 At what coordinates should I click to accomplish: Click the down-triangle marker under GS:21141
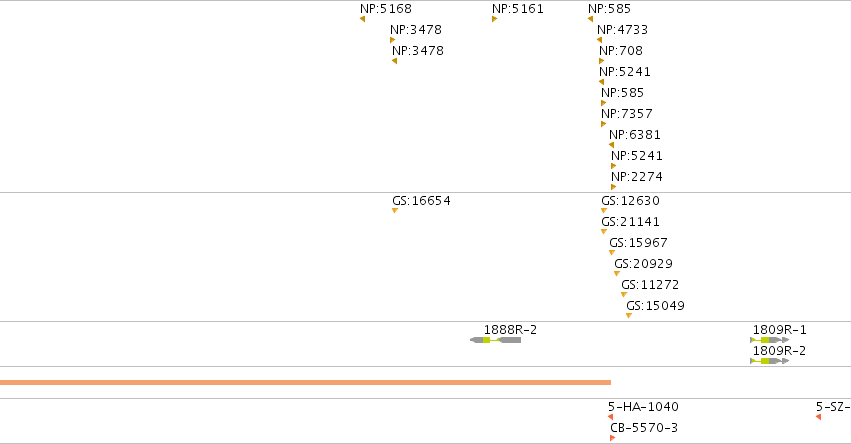coord(604,232)
